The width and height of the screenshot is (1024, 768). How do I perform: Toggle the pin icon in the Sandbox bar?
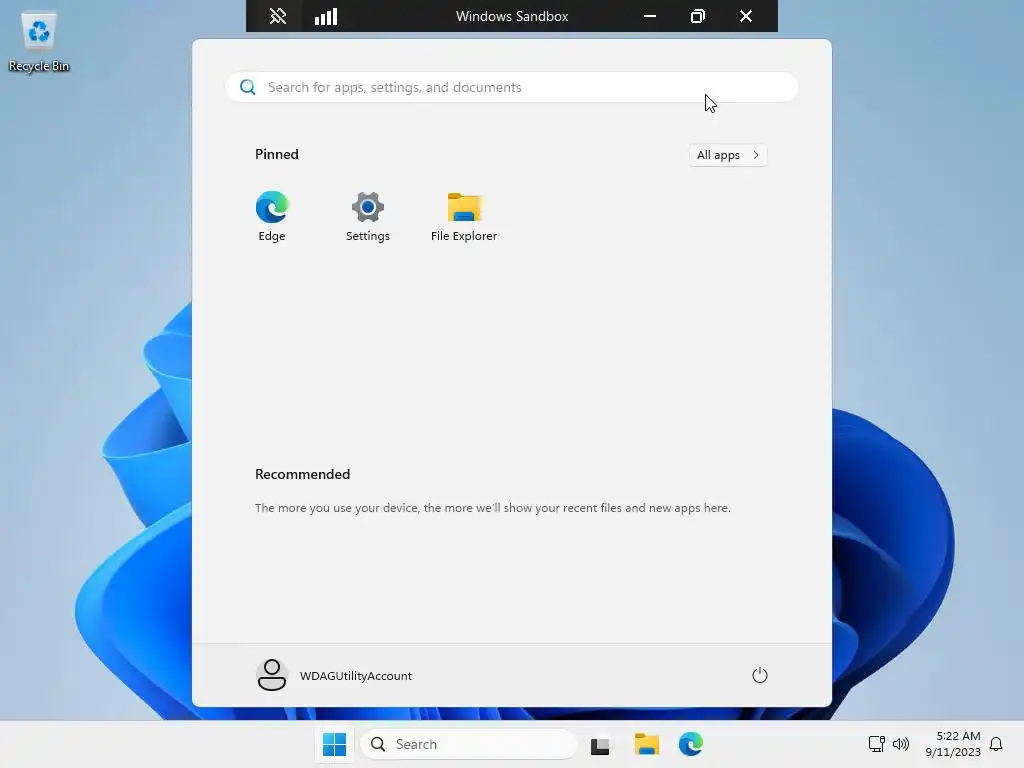[278, 16]
